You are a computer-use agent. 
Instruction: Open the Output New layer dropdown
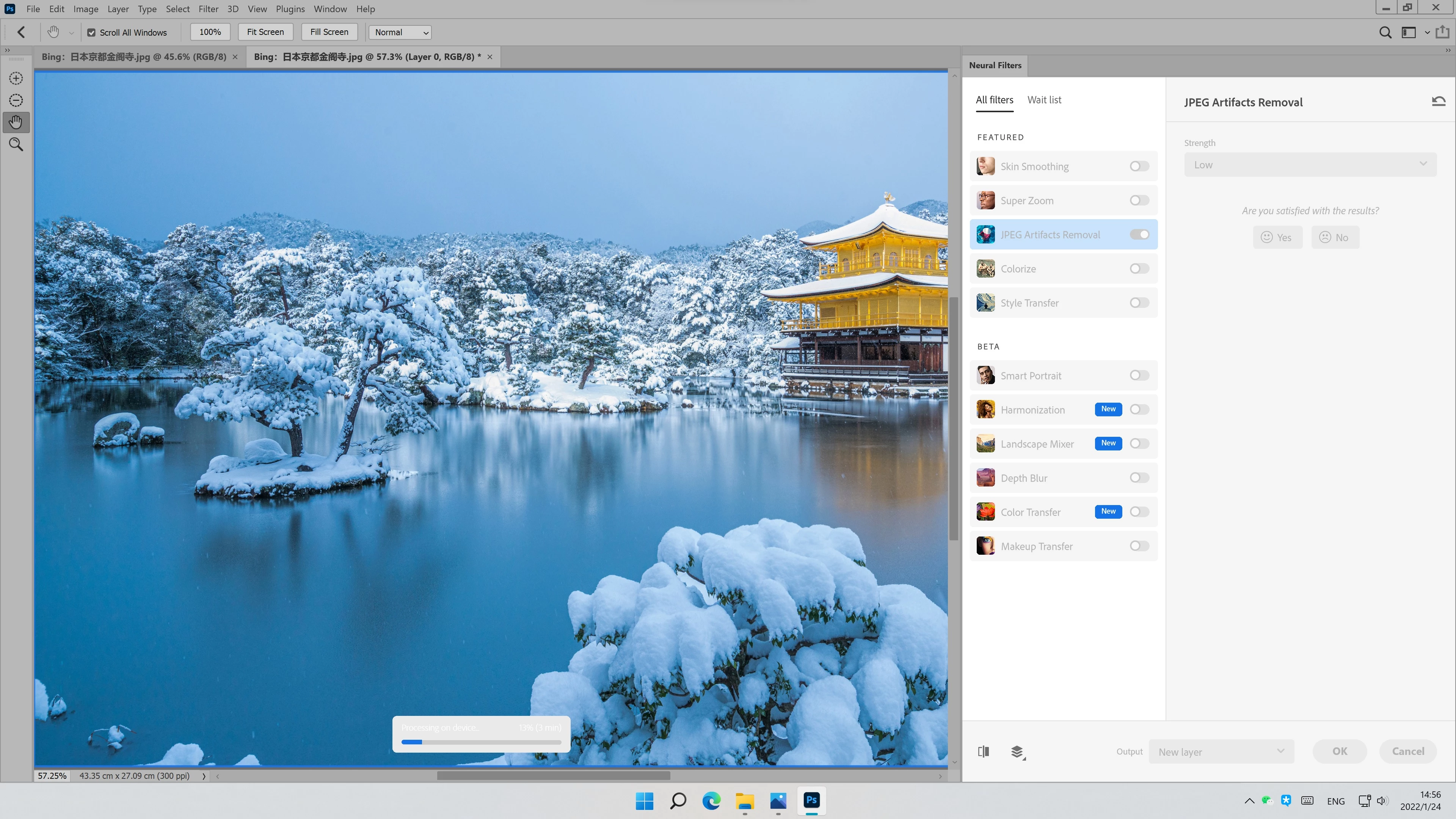tap(1221, 752)
